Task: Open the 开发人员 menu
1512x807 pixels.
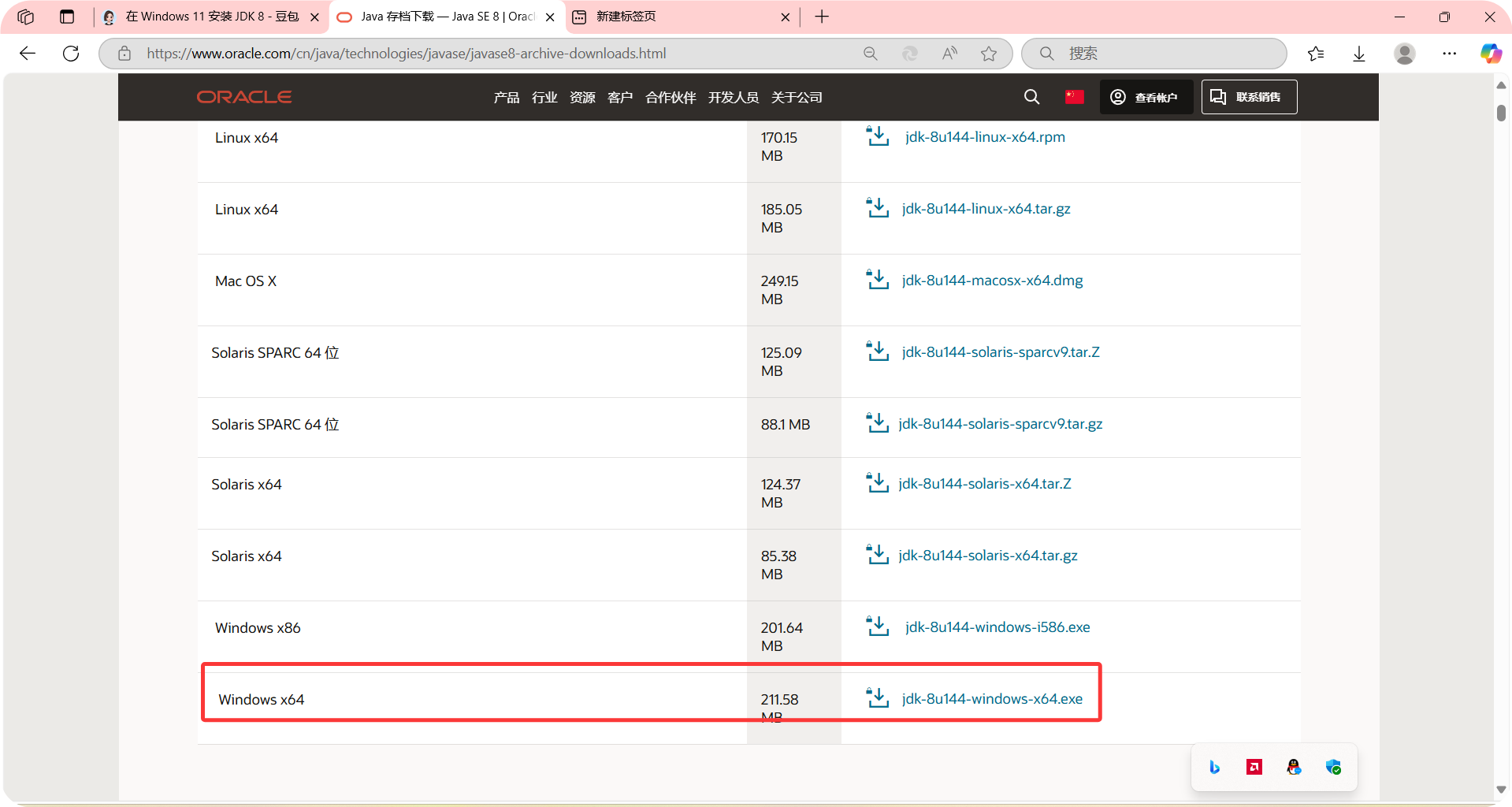Action: tap(733, 97)
